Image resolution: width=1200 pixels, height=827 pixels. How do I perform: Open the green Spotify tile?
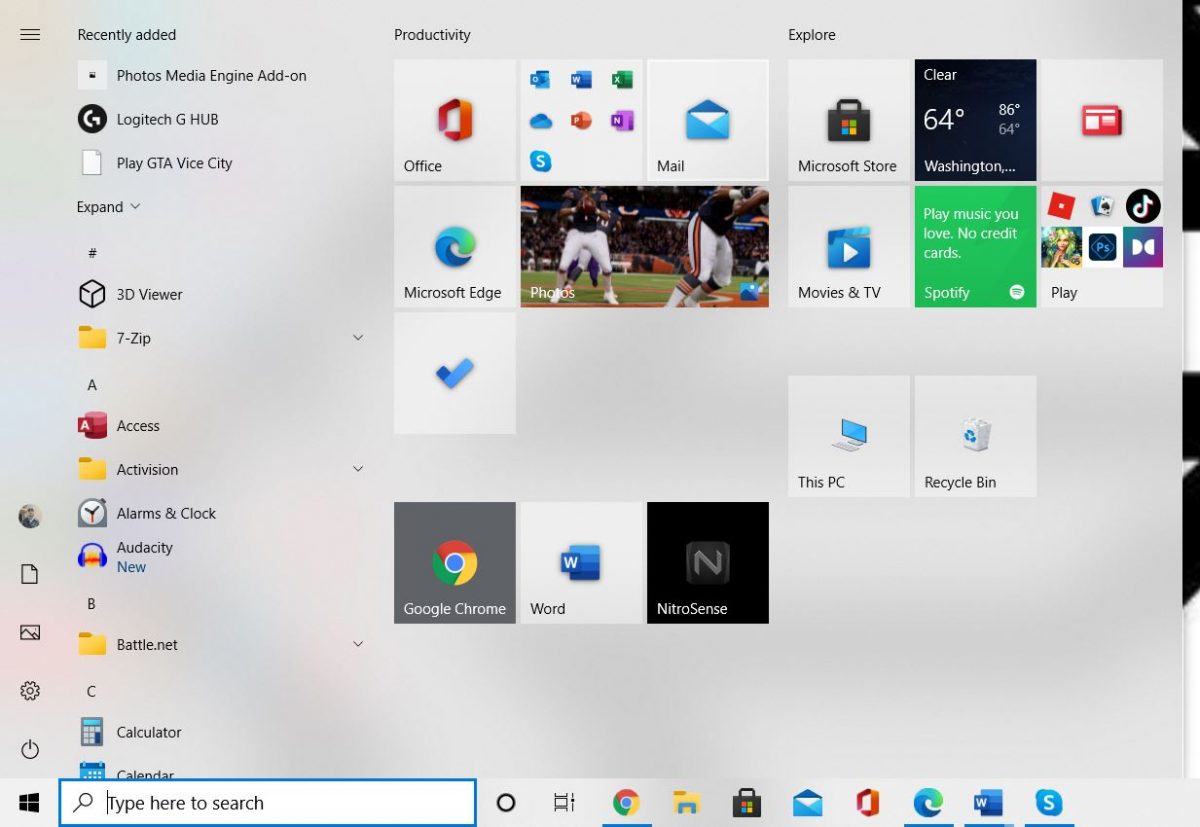[x=975, y=246]
